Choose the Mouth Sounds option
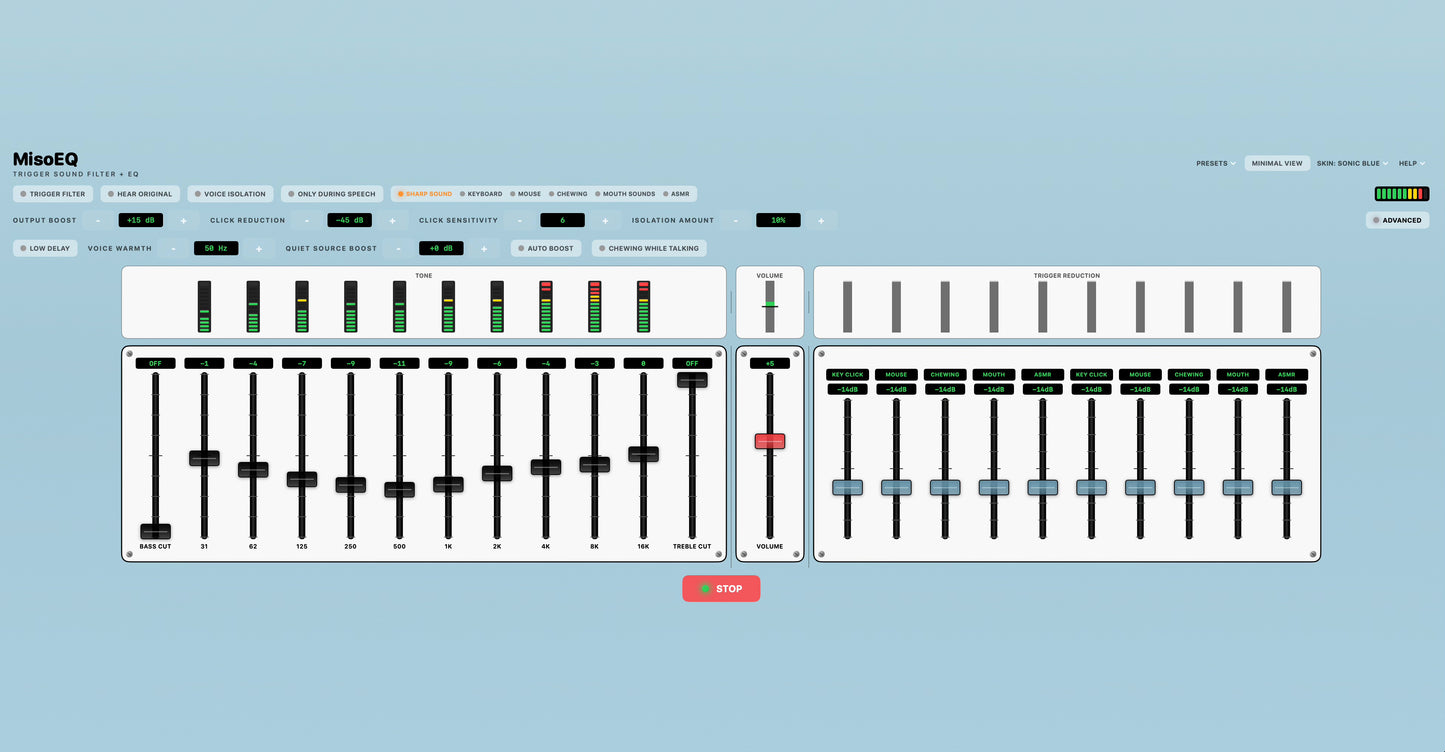The image size is (1445, 752). (625, 194)
